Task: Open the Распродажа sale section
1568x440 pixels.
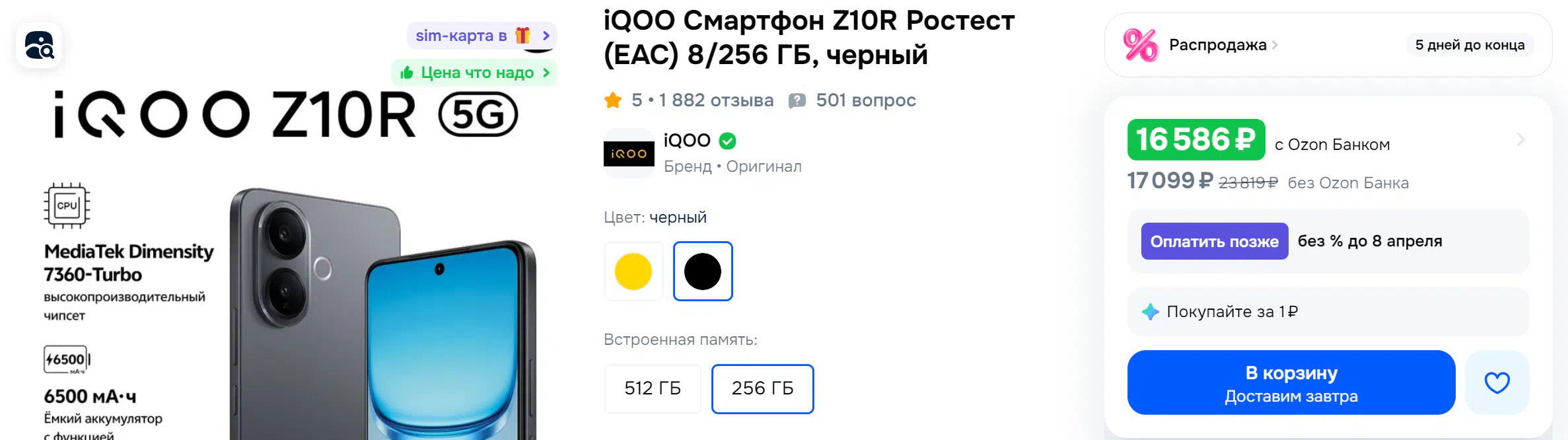Action: [1218, 45]
